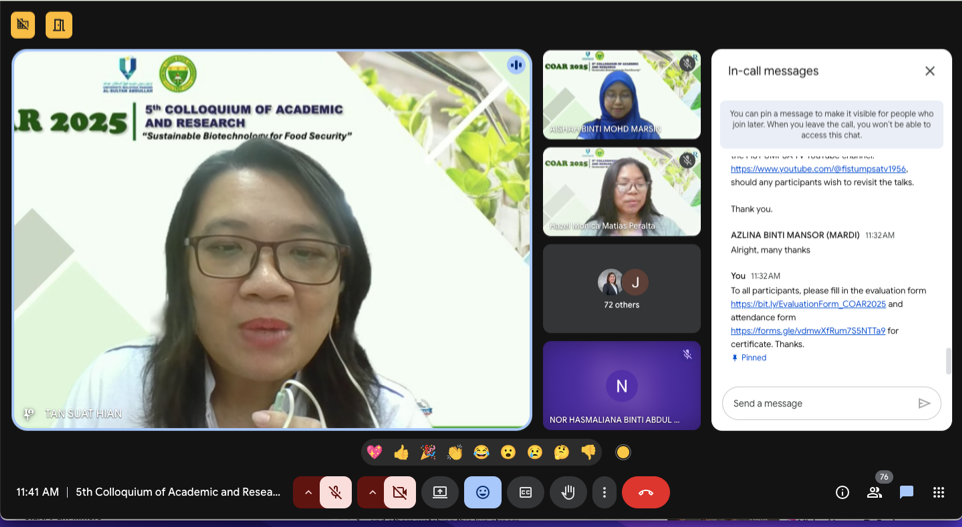This screenshot has width=962, height=527.
Task: Open the three-dot more options menu
Action: [x=604, y=492]
